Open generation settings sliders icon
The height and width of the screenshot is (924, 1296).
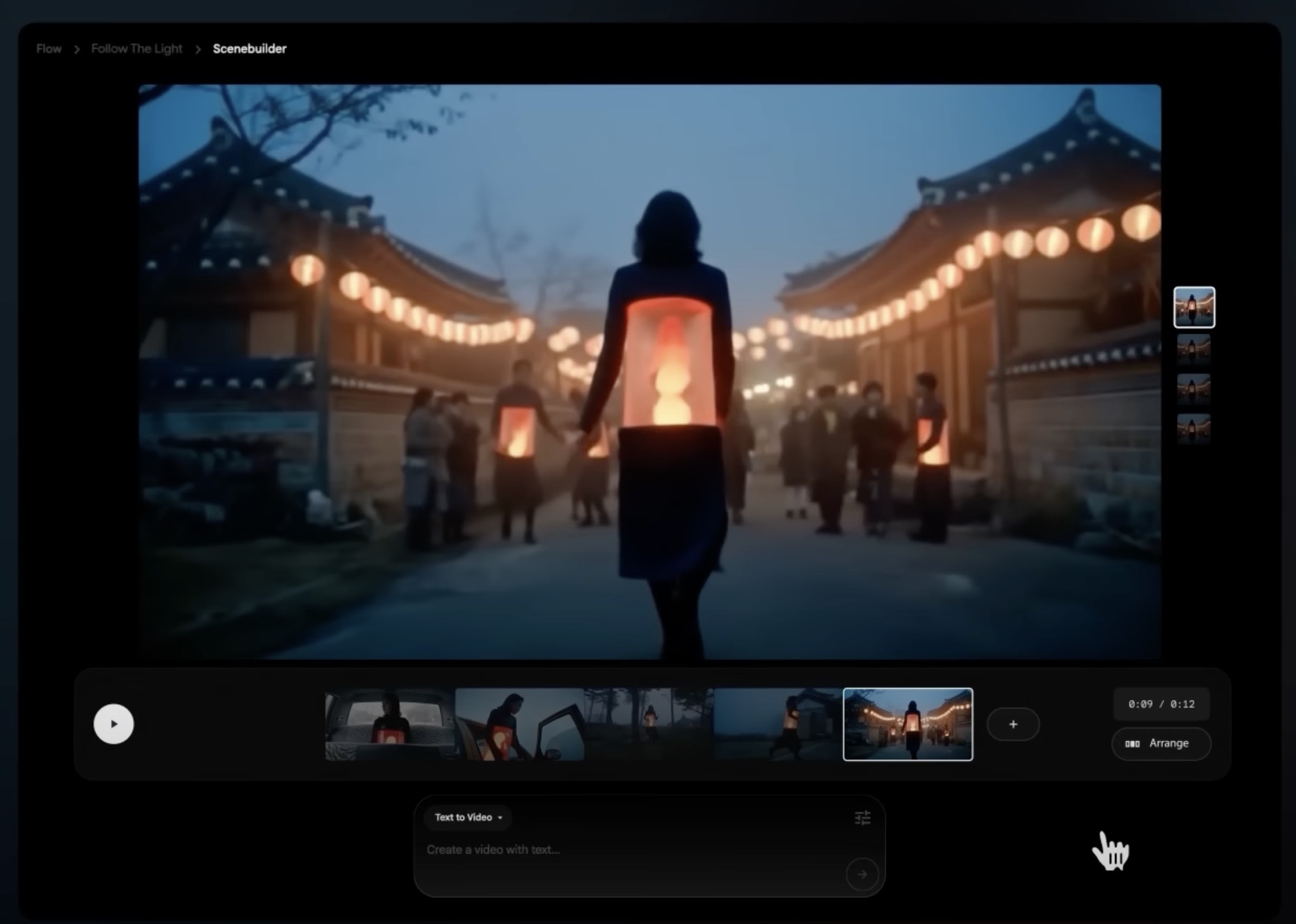[x=862, y=818]
